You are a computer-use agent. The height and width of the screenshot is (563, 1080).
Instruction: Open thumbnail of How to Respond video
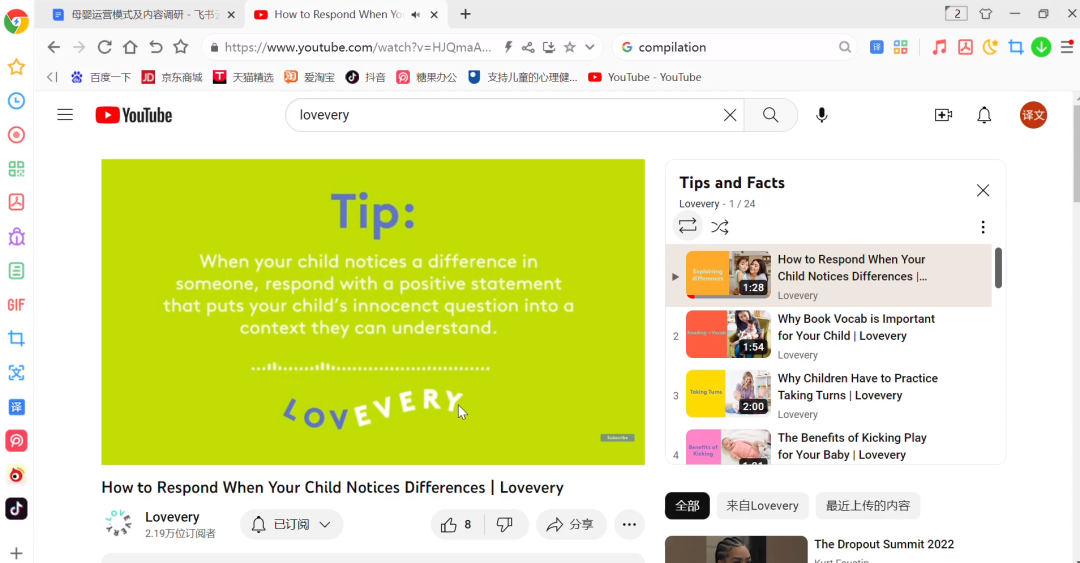pyautogui.click(x=728, y=274)
